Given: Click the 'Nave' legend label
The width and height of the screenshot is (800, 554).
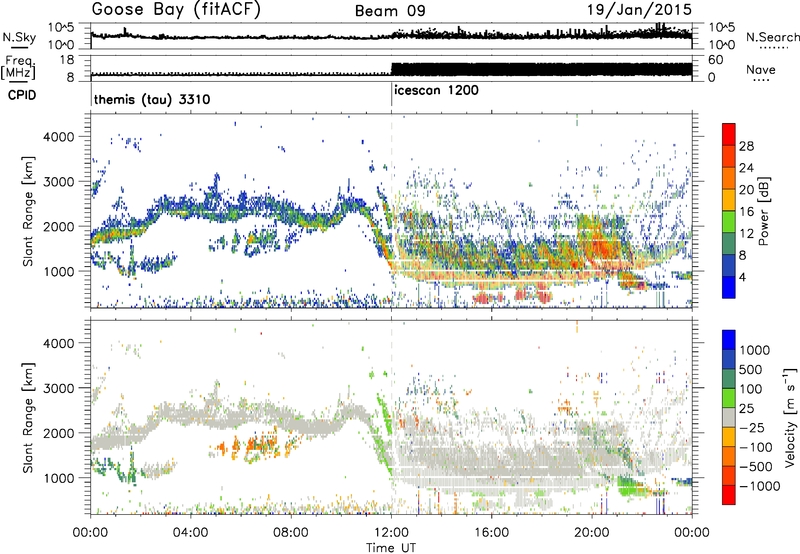Looking at the screenshot, I should tap(761, 70).
